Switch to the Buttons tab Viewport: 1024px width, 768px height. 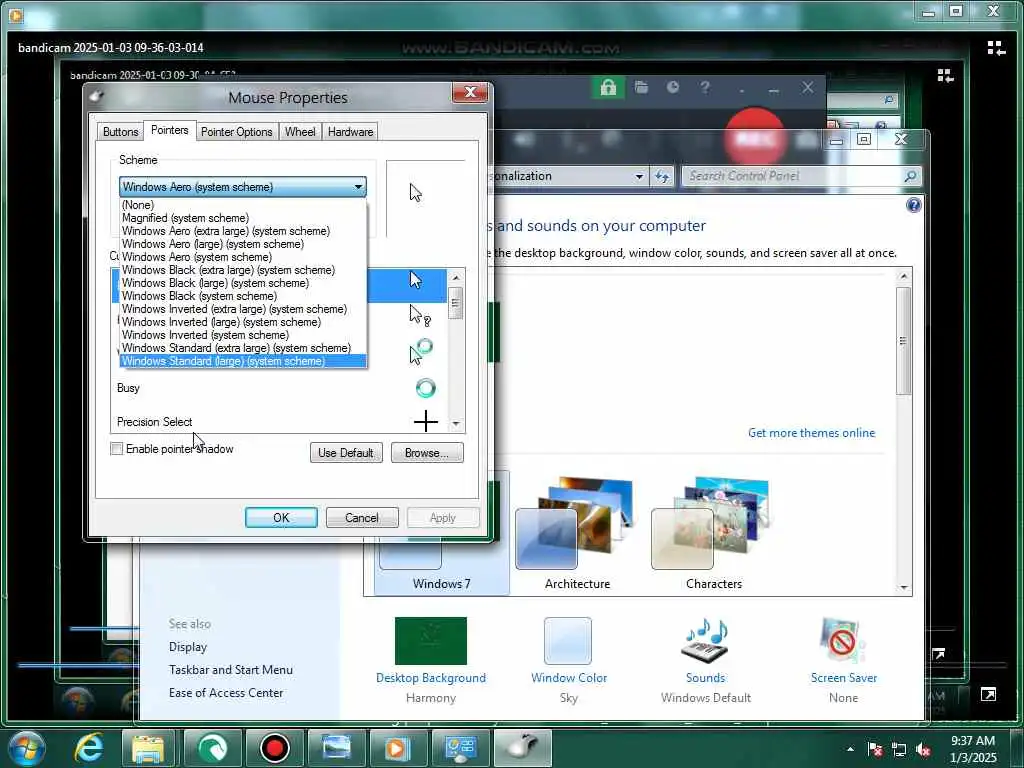pyautogui.click(x=121, y=132)
